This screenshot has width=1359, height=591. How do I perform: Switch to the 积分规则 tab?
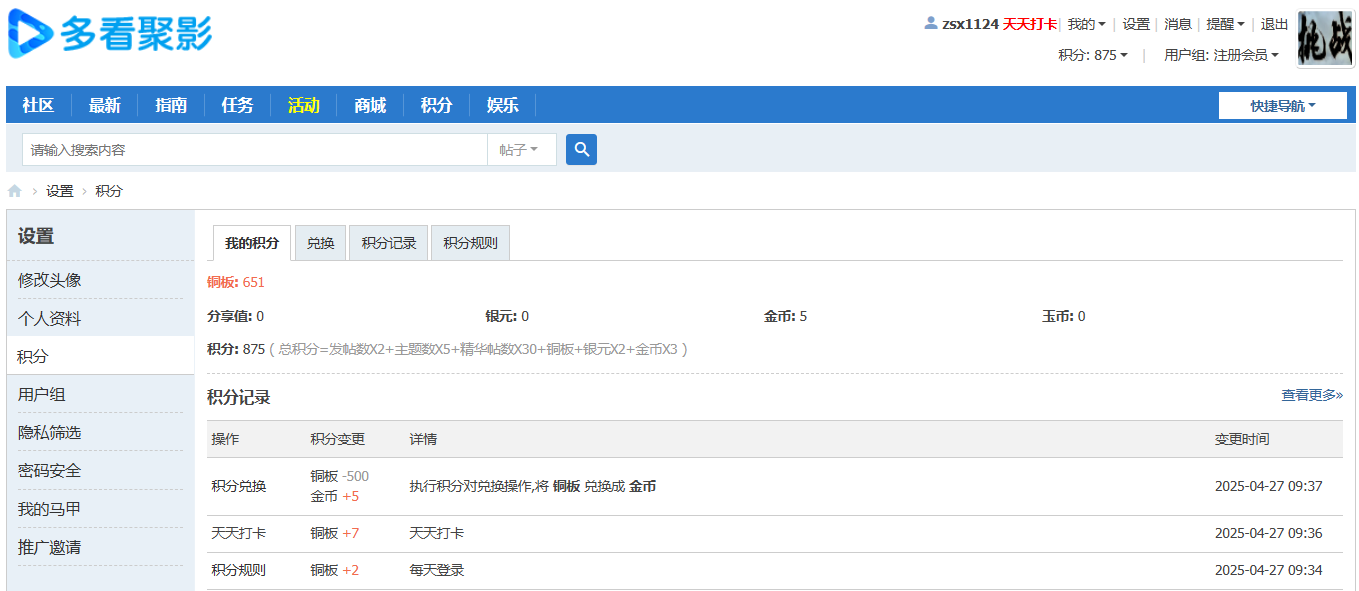[x=469, y=242]
